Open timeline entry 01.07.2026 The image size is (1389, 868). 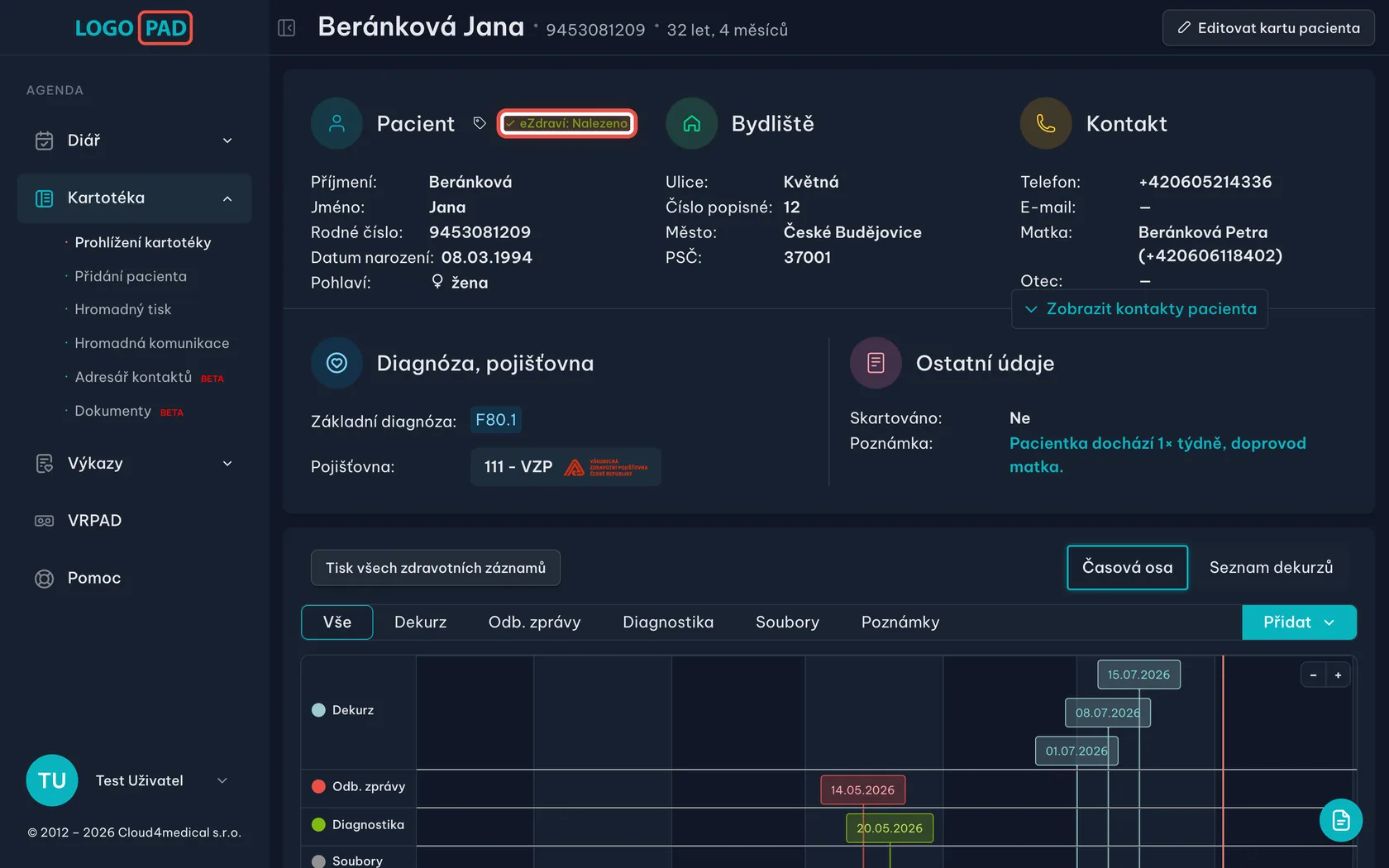[x=1076, y=751]
